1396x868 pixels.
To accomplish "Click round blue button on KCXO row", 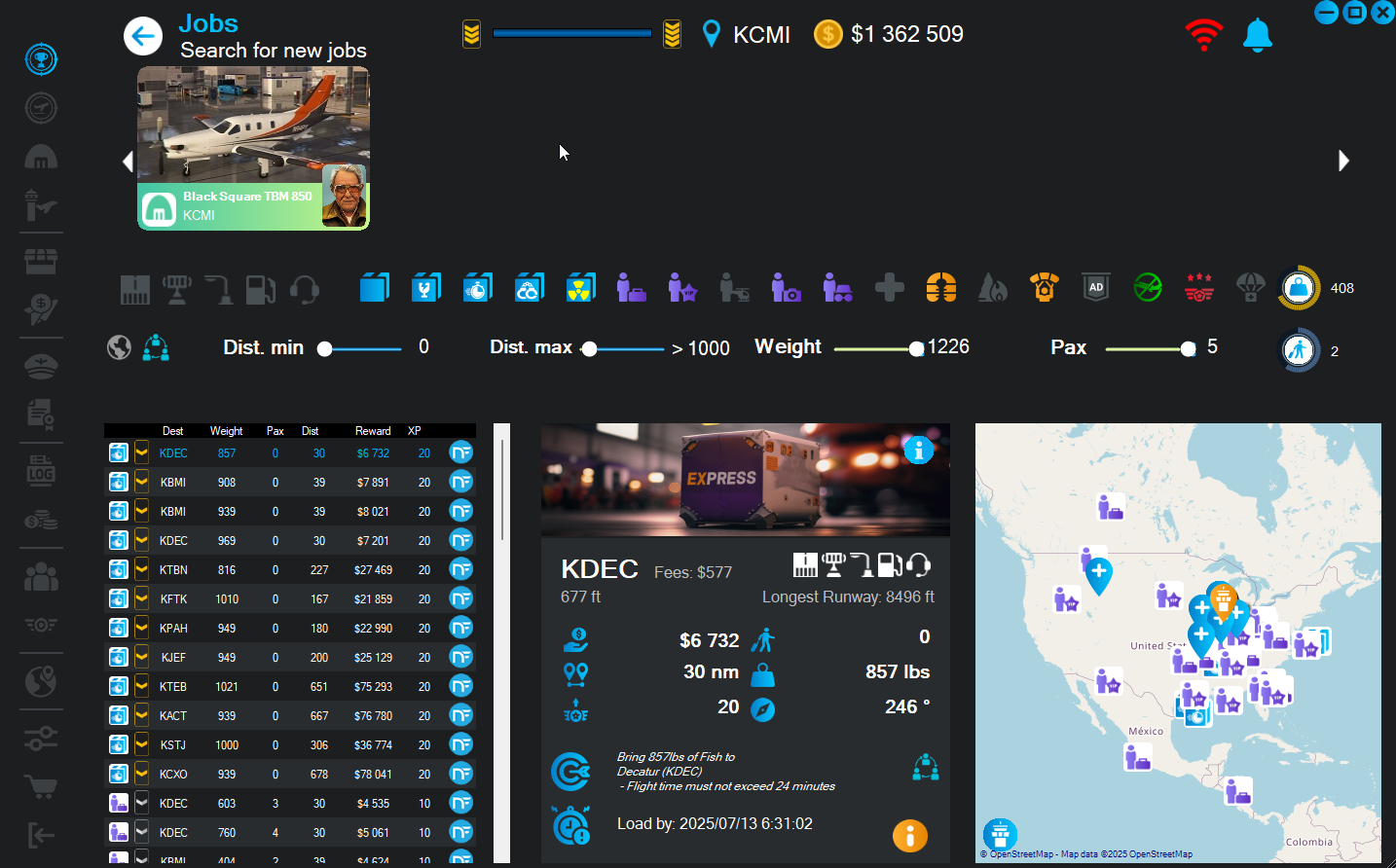I will (460, 774).
